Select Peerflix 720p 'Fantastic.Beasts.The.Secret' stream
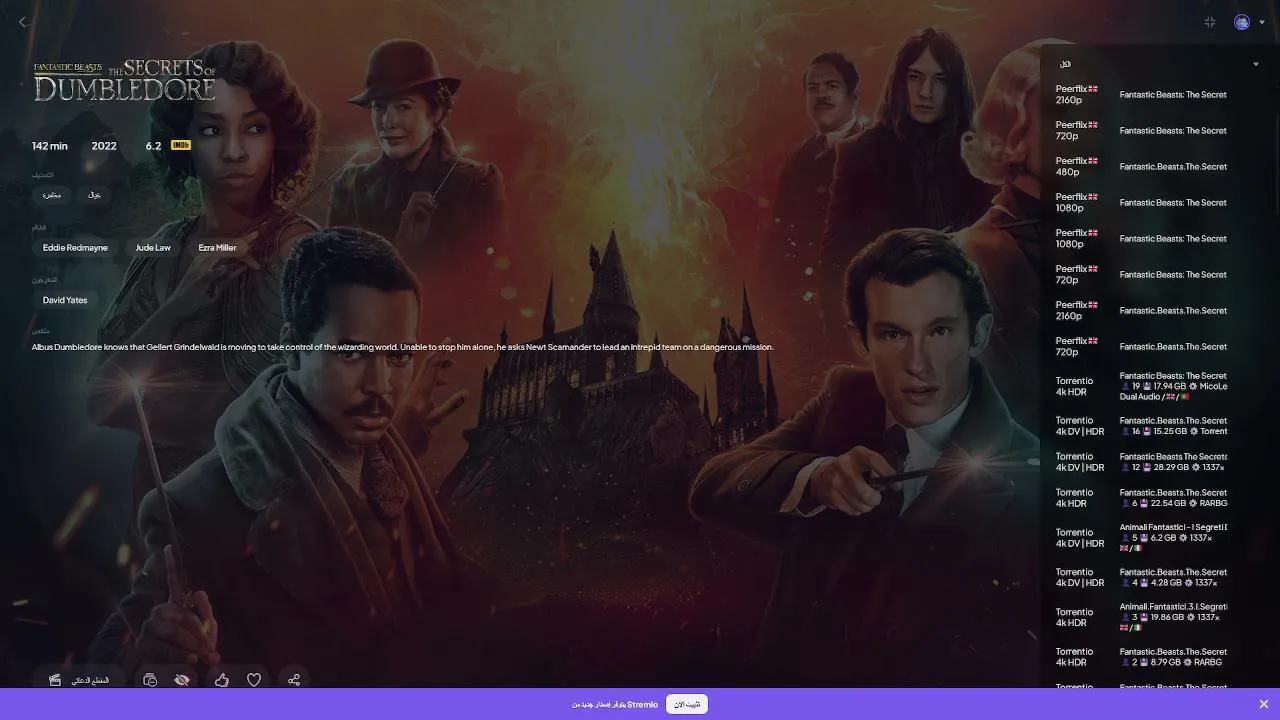Image resolution: width=1280 pixels, height=720 pixels. [x=1143, y=346]
